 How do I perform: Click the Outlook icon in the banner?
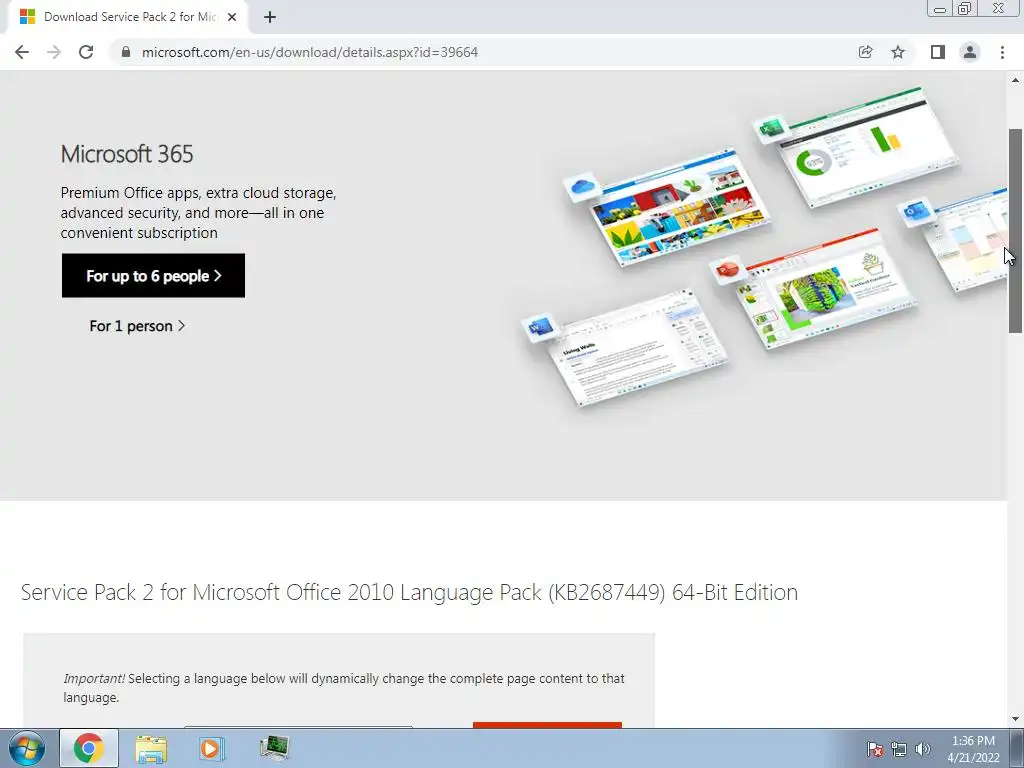[x=916, y=212]
